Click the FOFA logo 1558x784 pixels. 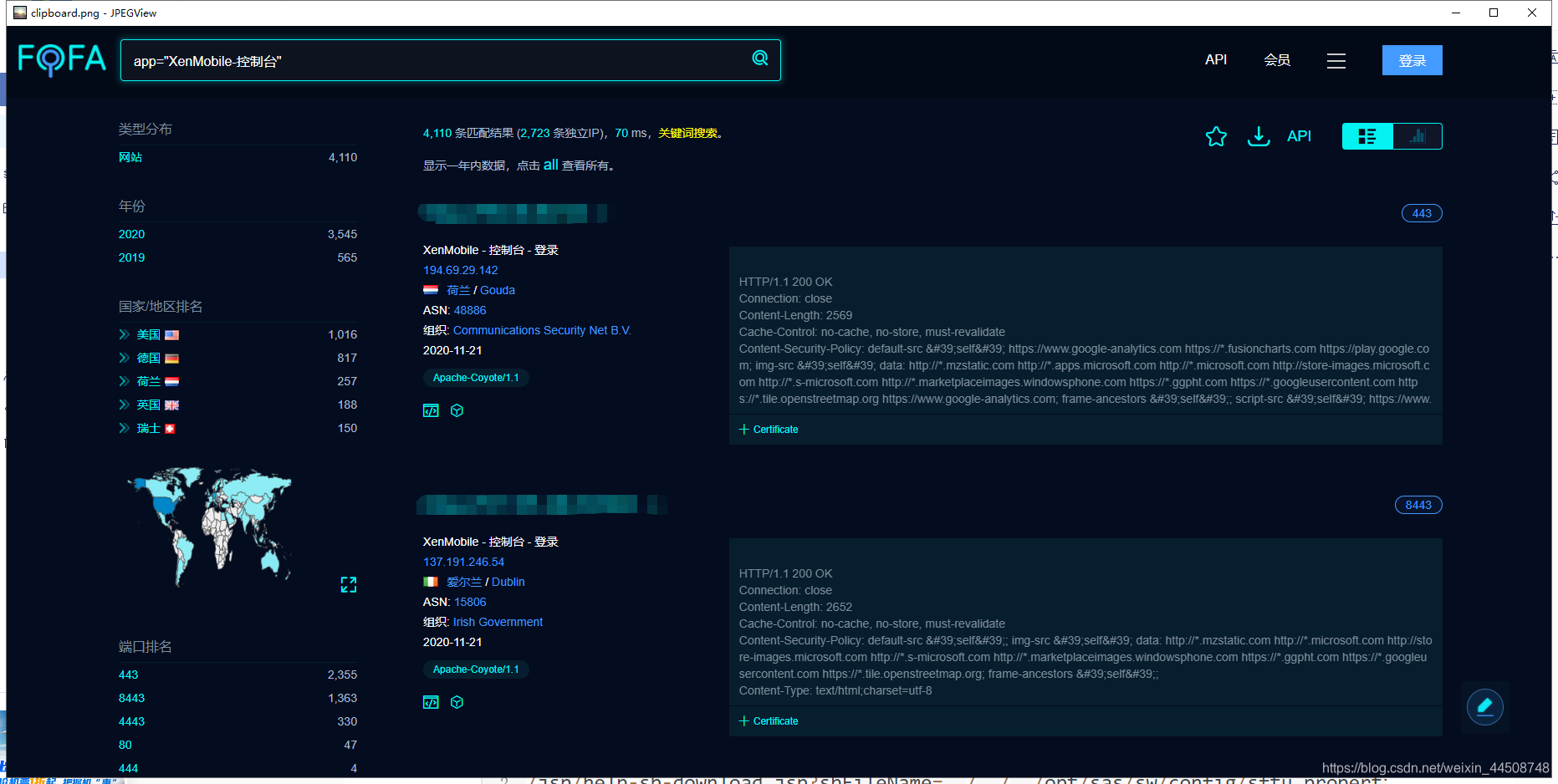click(x=62, y=59)
